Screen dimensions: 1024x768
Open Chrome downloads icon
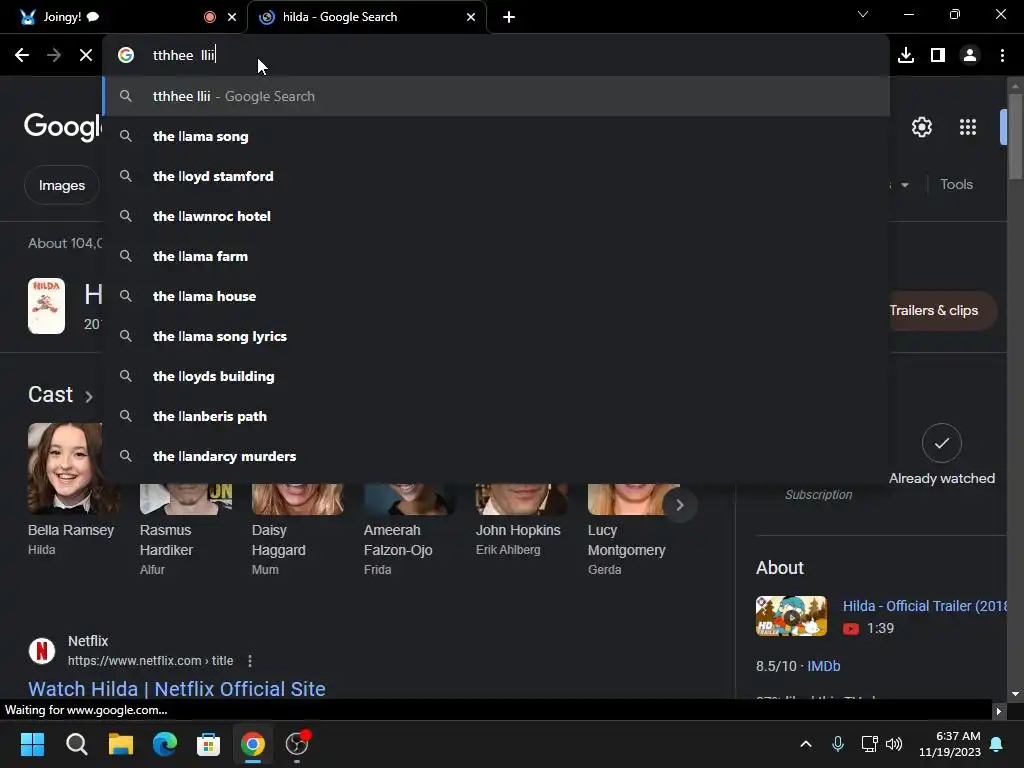[906, 56]
